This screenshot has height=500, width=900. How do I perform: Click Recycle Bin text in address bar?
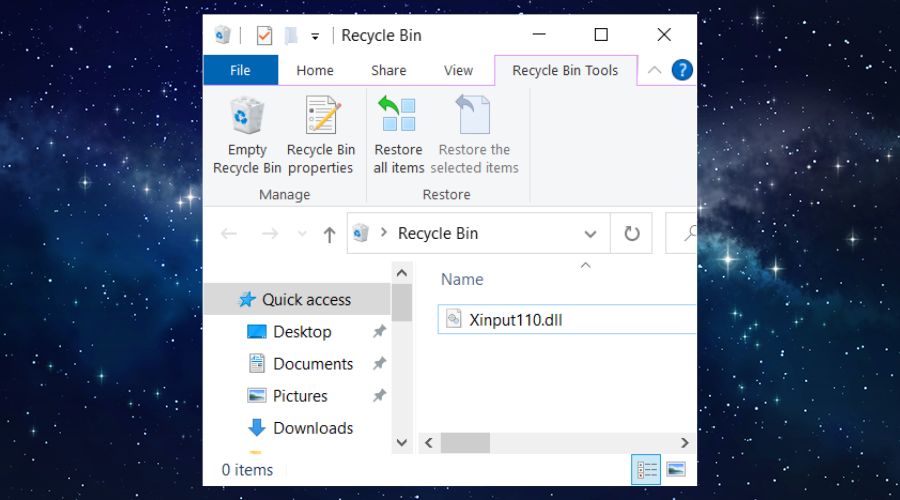click(x=438, y=233)
